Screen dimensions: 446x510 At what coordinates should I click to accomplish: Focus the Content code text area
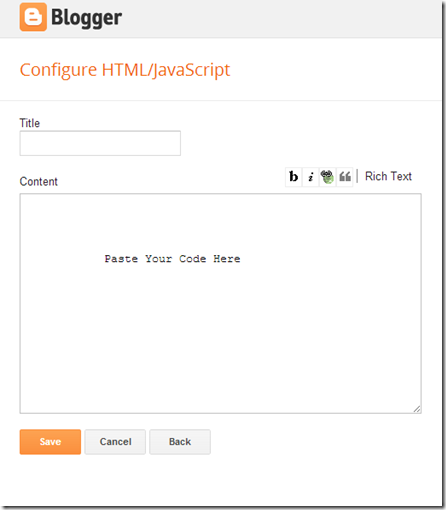click(x=220, y=303)
